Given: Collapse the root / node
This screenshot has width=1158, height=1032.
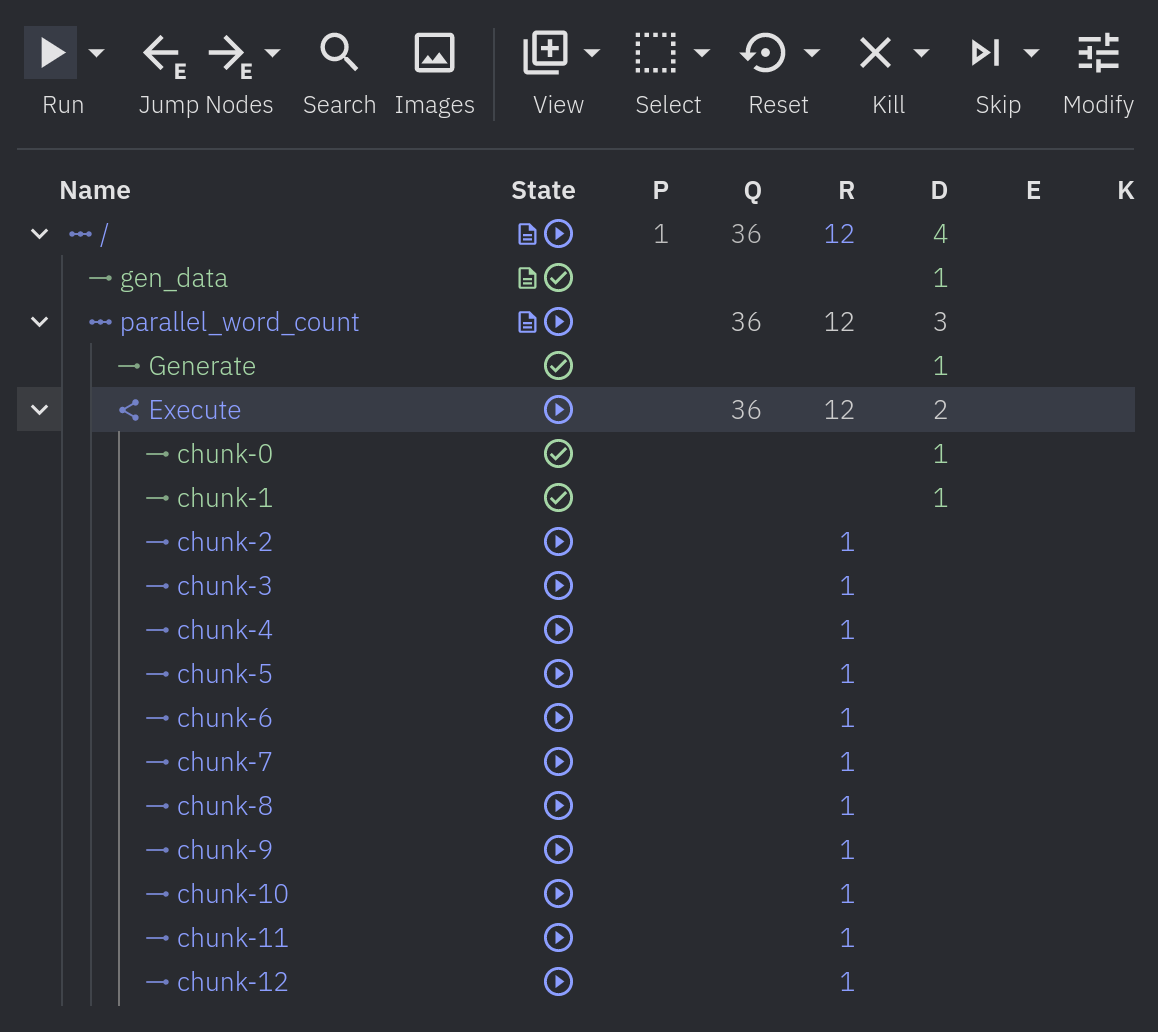Looking at the screenshot, I should pos(40,234).
